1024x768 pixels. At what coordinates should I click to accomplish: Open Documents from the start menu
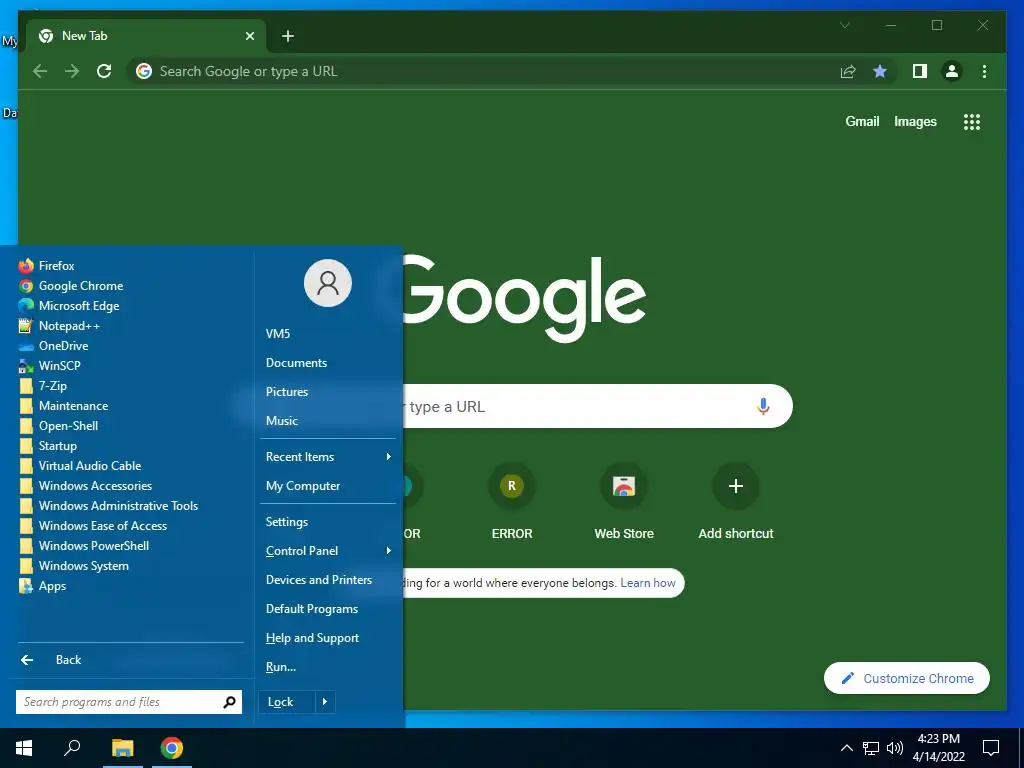296,362
